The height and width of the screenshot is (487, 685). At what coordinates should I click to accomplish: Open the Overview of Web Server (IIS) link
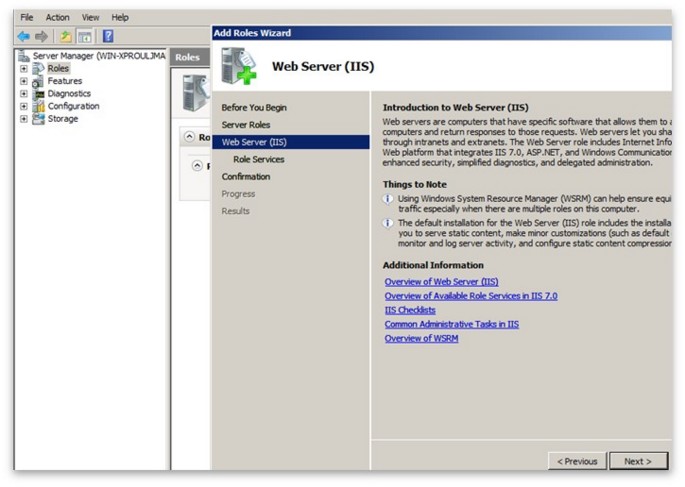click(441, 282)
